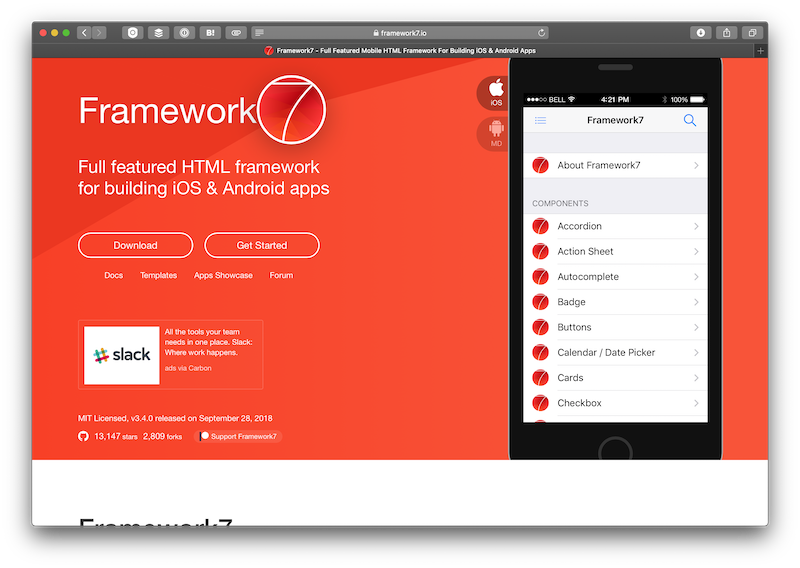Open the Templates link
Viewport: 800px width, 568px height.
click(x=159, y=275)
